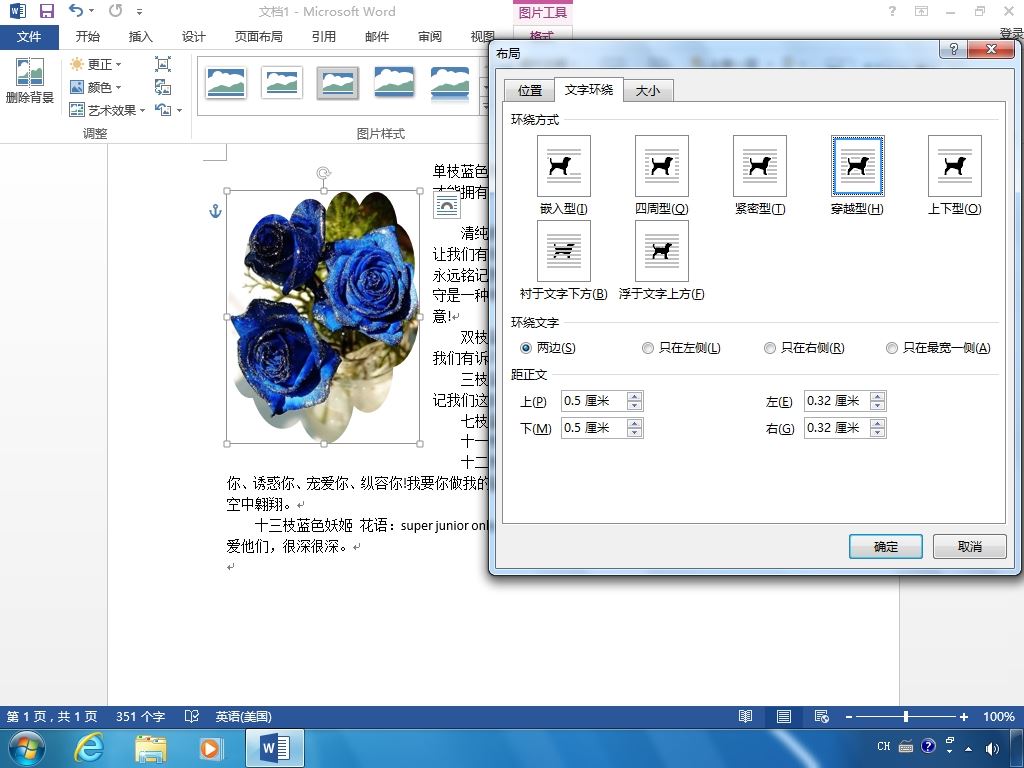1024x768 pixels.
Task: Click the Change Picture icon
Action: [163, 87]
